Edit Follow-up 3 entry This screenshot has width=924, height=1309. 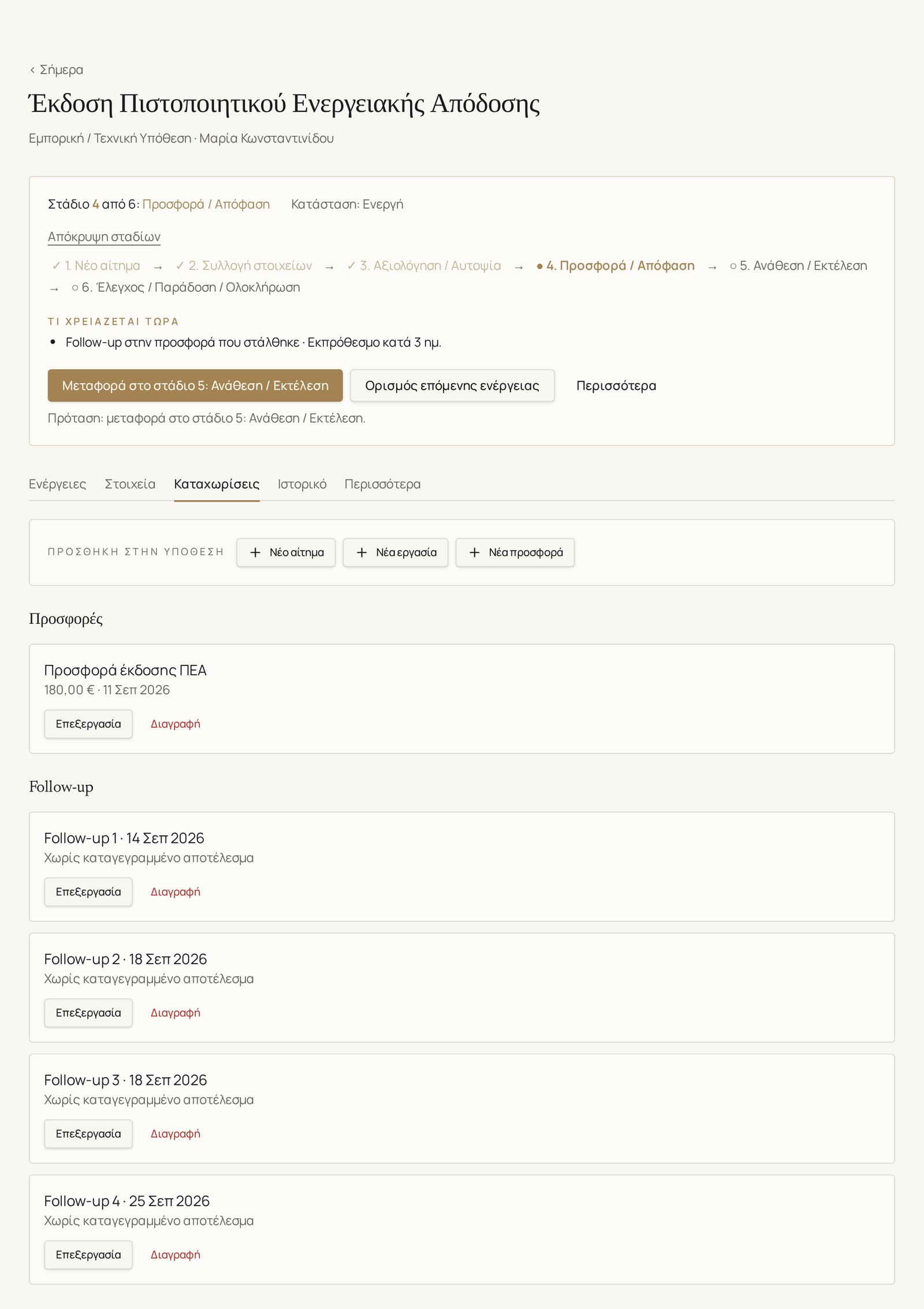pyautogui.click(x=88, y=1134)
